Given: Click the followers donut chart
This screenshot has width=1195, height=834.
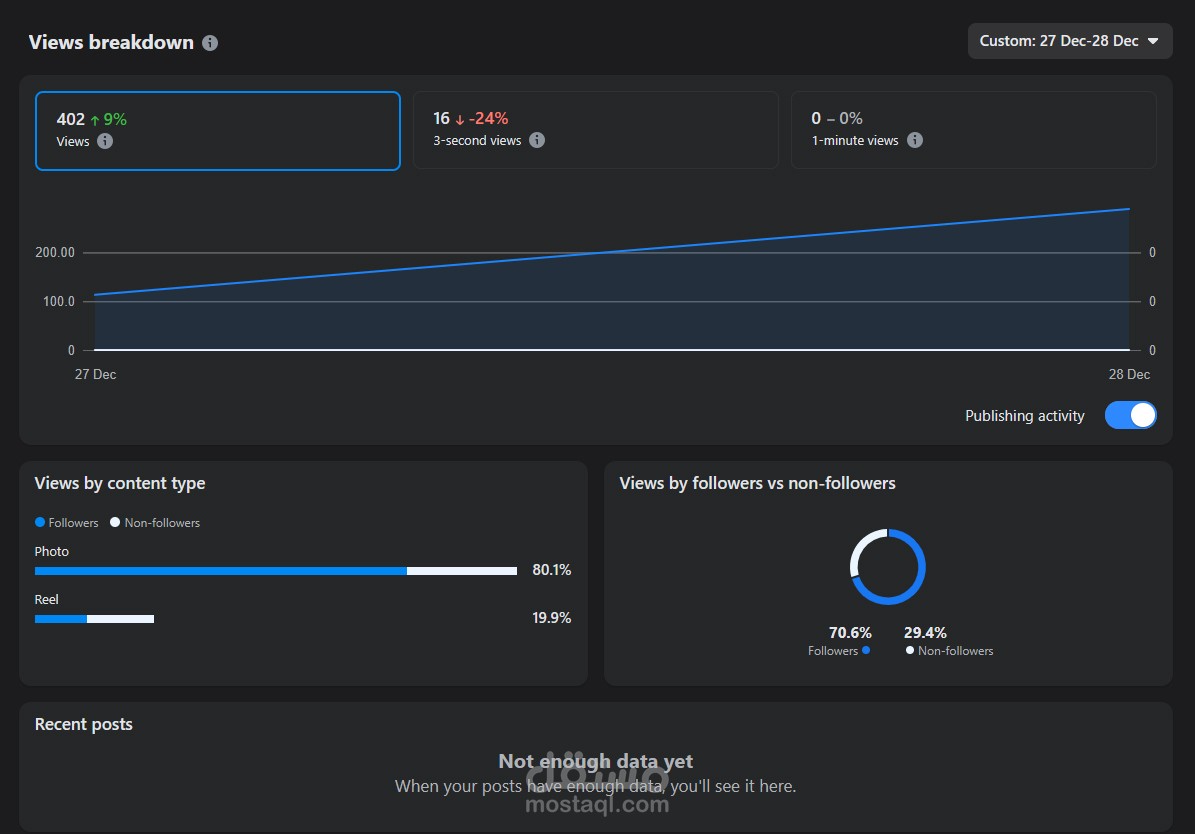Looking at the screenshot, I should 888,567.
